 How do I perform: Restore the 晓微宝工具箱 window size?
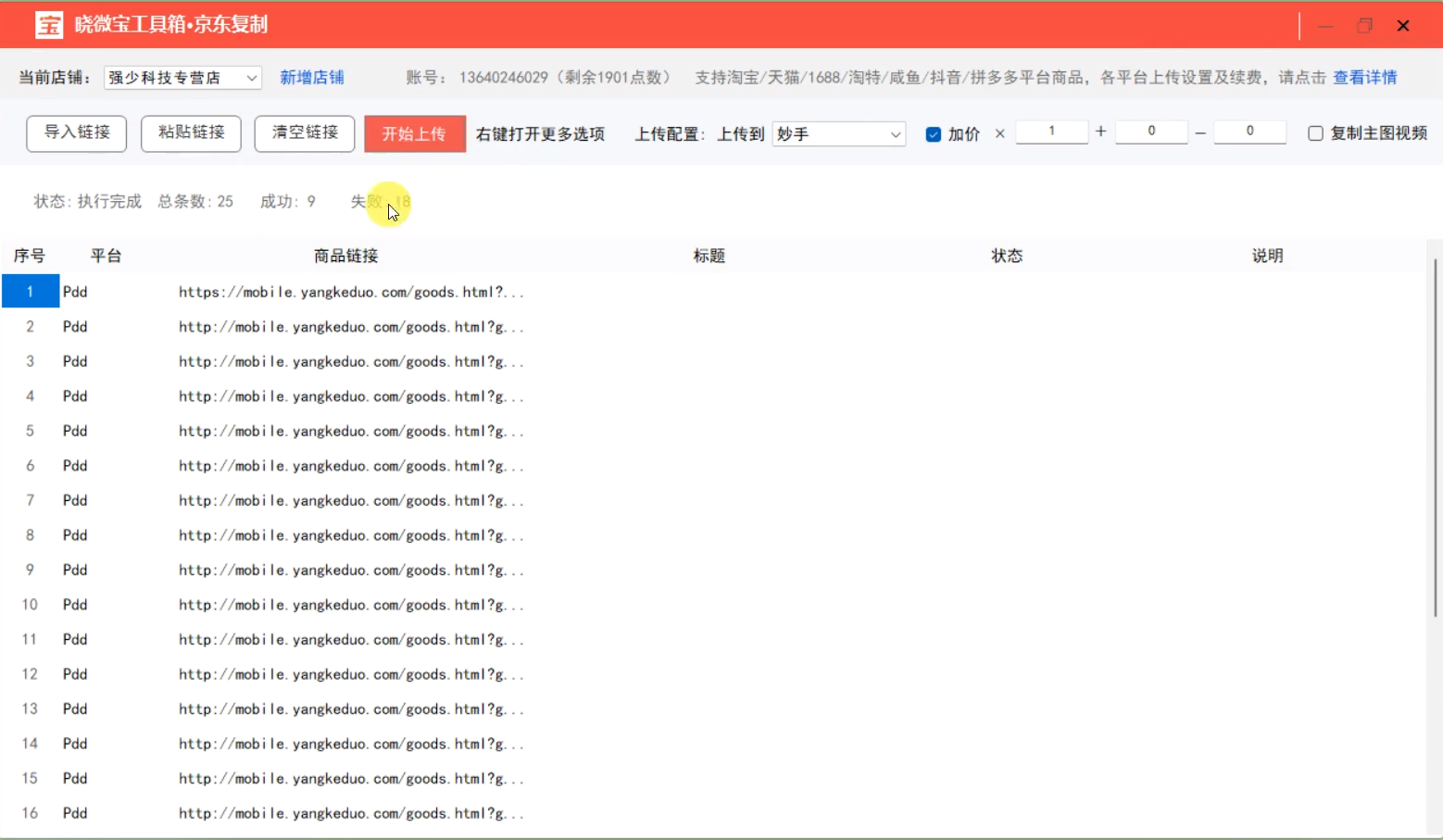click(x=1364, y=26)
